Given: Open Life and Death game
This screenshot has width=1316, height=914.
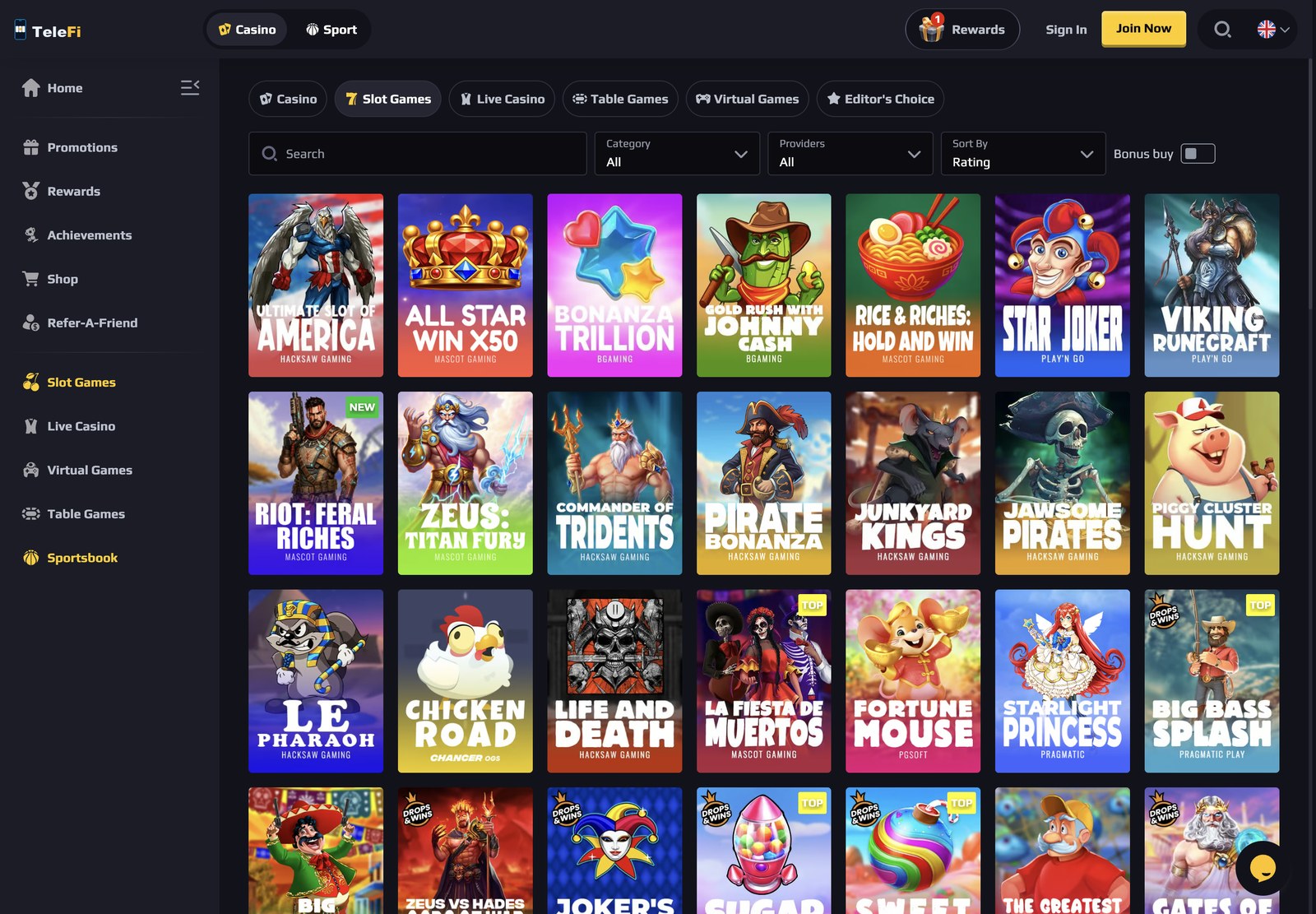Looking at the screenshot, I should click(614, 681).
